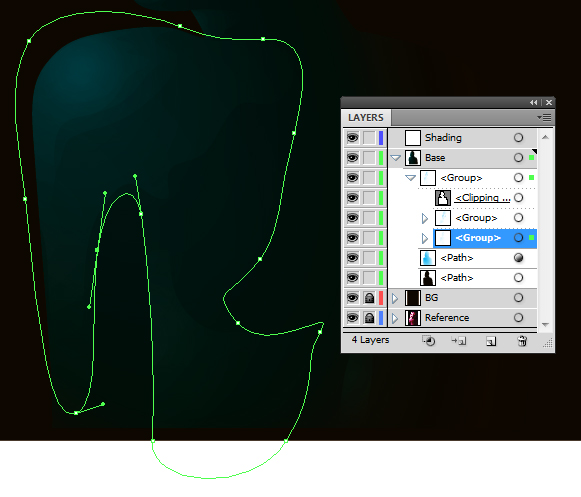Hide the Clipping path row's eye icon

coord(352,198)
